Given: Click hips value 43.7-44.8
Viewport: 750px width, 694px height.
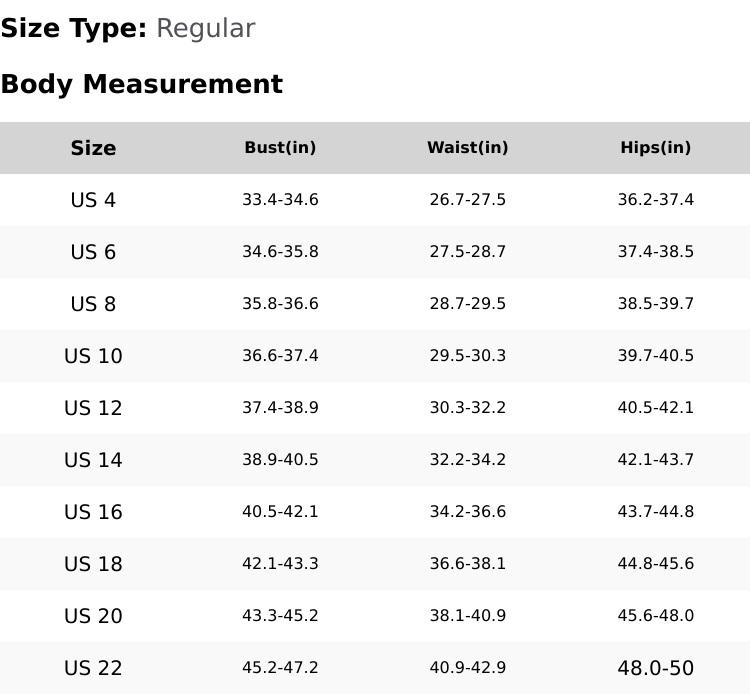Looking at the screenshot, I should 655,512.
